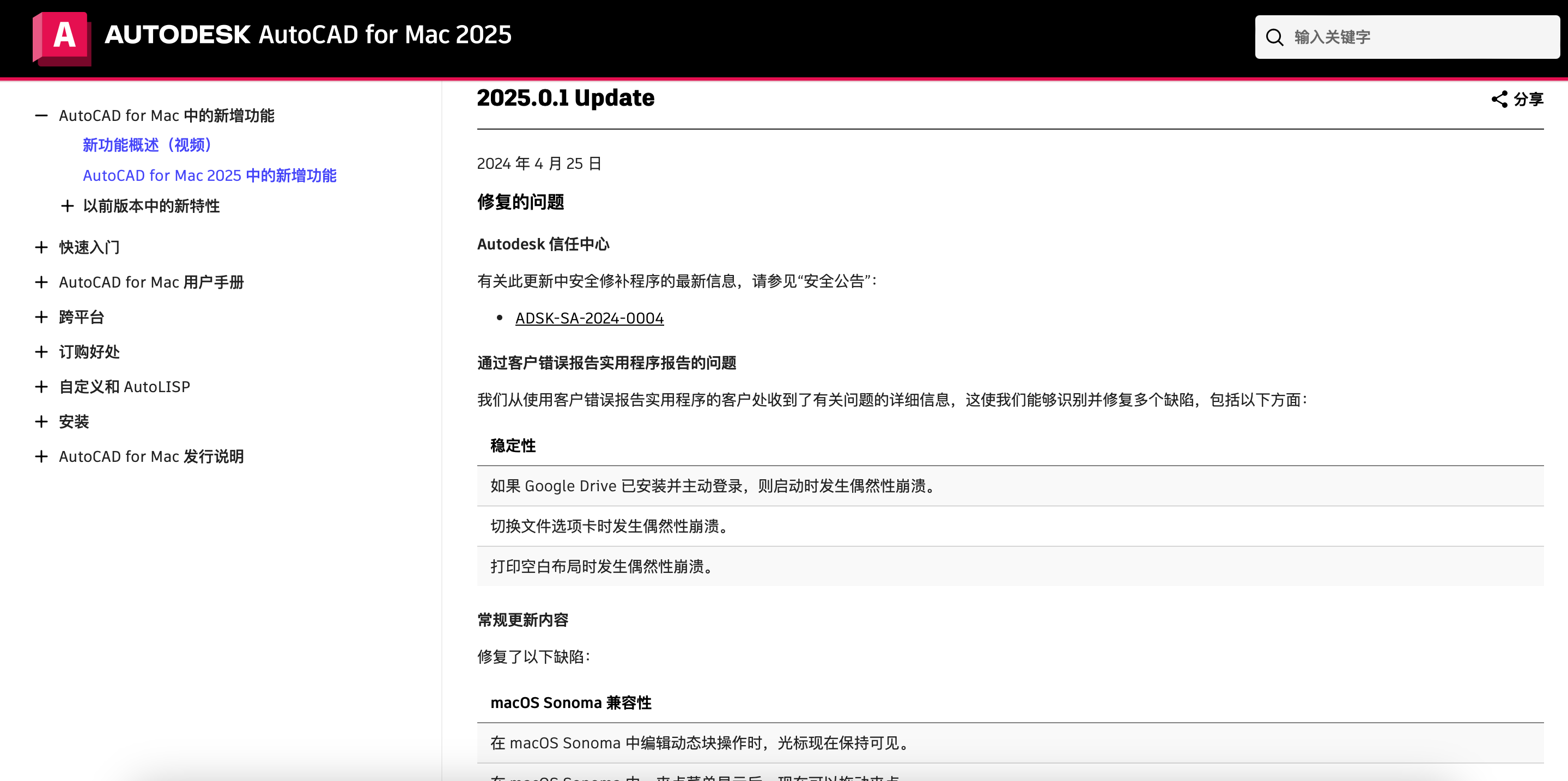
Task: Expand 以前版本中的新特性 tree node
Action: click(68, 206)
